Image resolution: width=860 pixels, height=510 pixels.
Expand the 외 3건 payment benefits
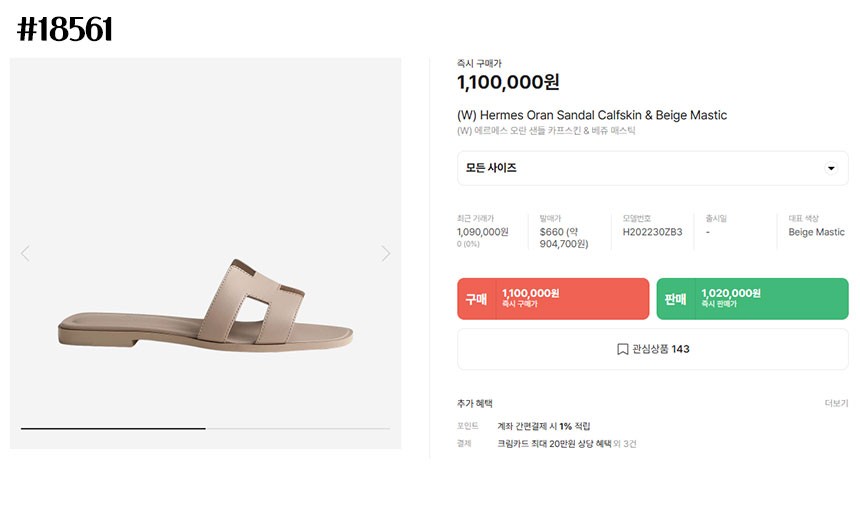coord(624,442)
